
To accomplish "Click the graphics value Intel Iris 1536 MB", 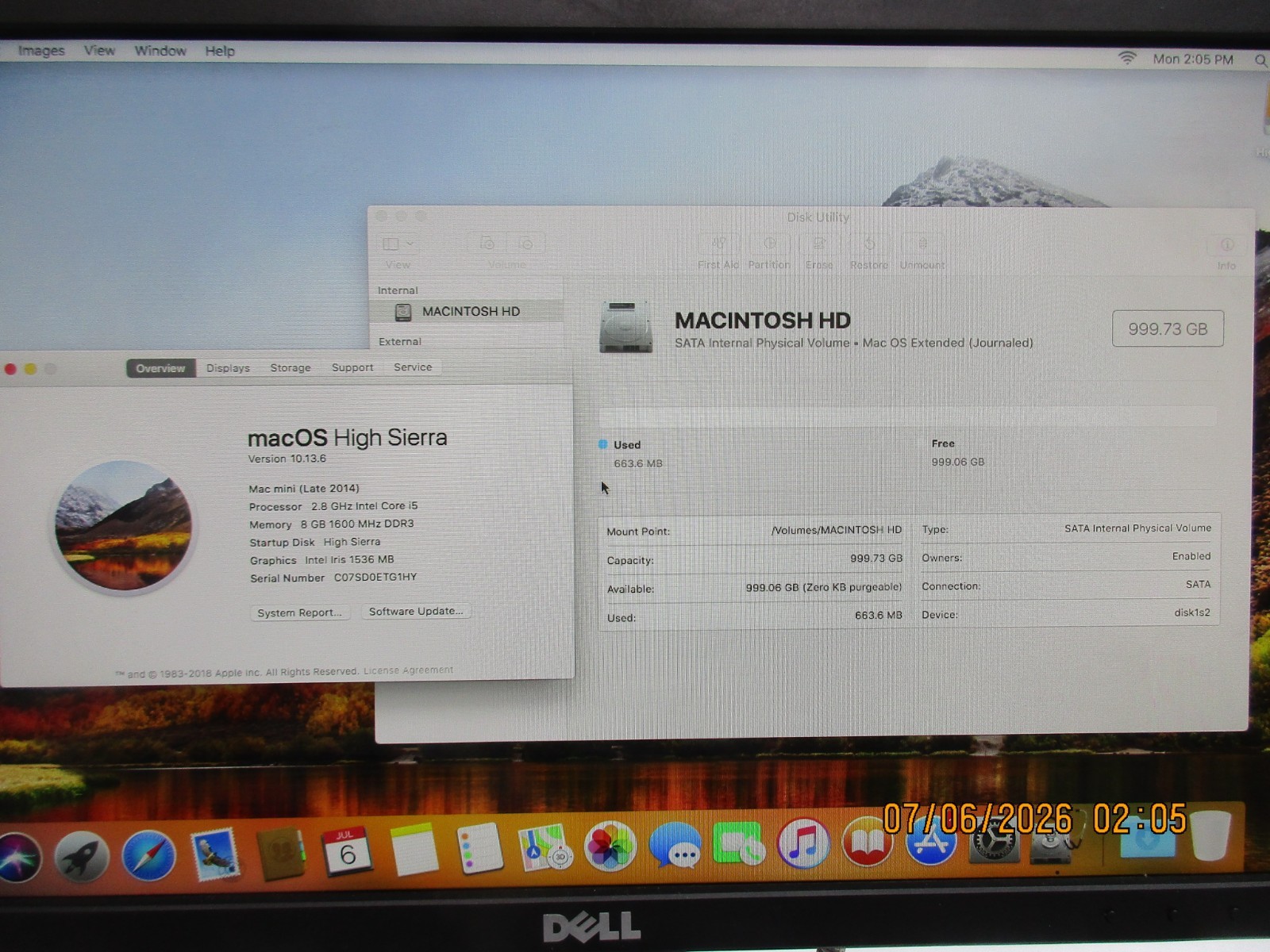I will (x=349, y=559).
